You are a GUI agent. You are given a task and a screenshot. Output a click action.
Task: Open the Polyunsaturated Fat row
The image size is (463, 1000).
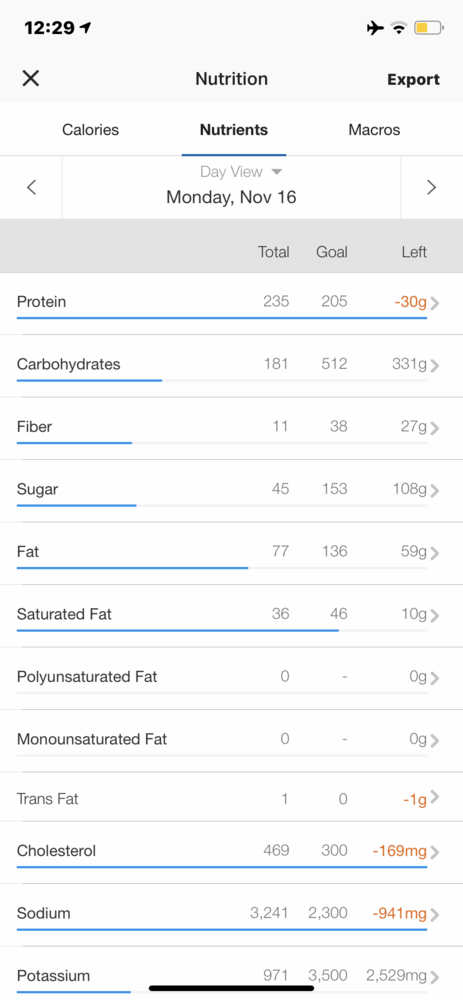232,679
